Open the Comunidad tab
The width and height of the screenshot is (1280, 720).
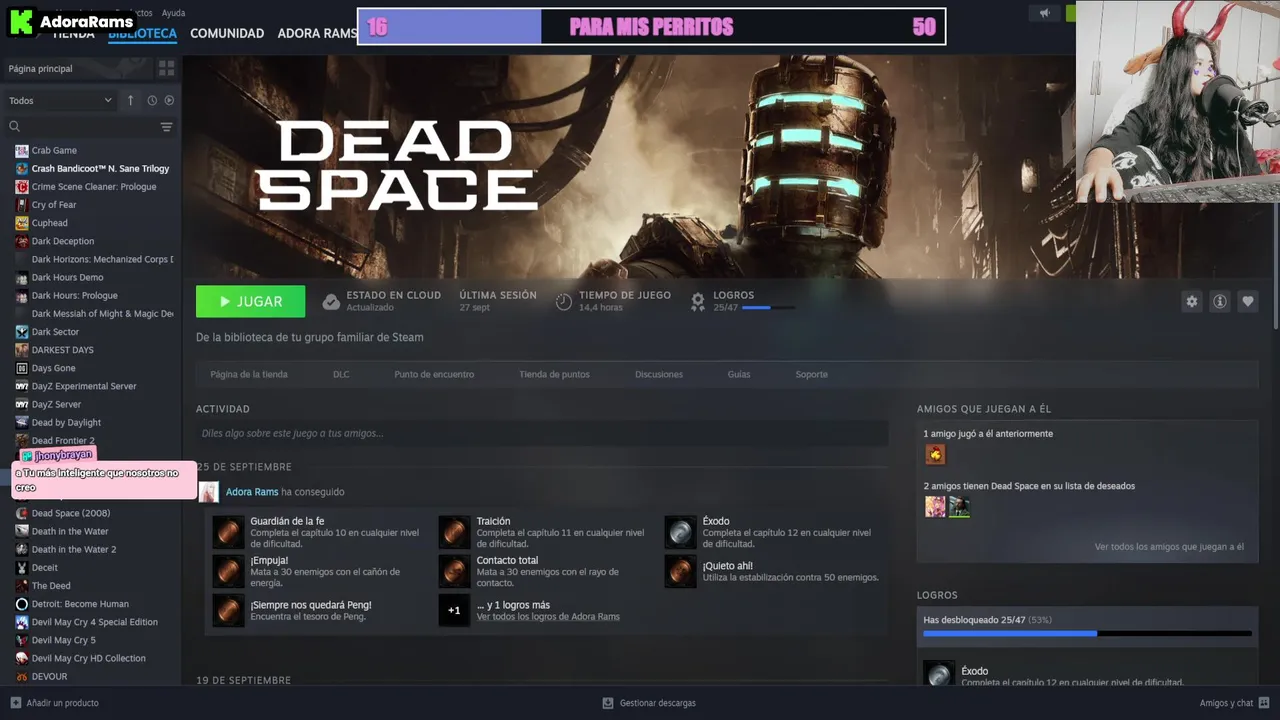tap(227, 33)
